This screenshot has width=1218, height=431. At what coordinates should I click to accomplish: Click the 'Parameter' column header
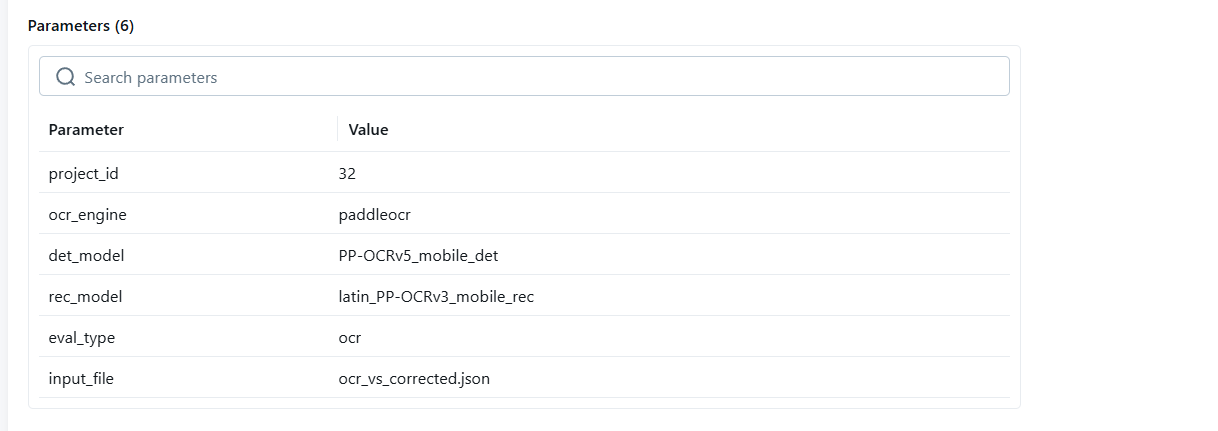click(86, 129)
